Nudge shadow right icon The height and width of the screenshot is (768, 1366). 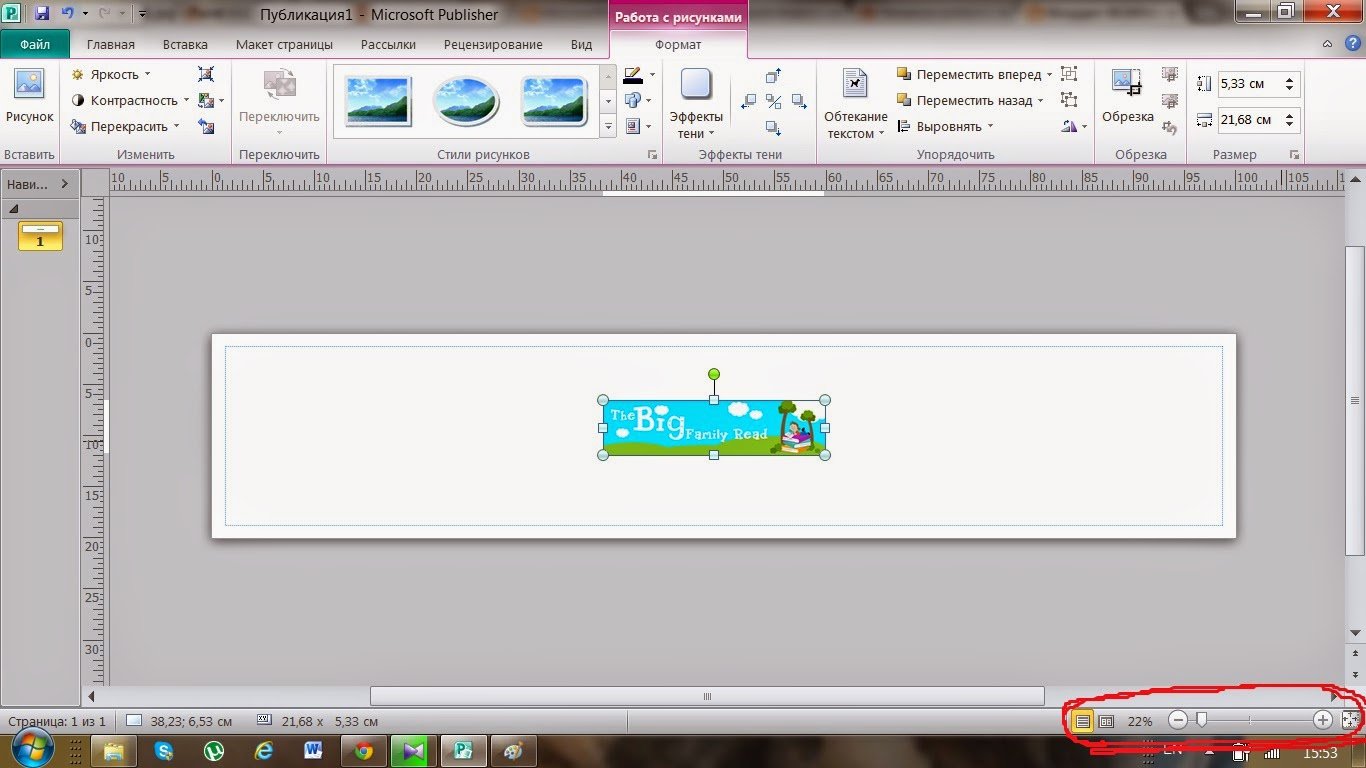point(799,101)
